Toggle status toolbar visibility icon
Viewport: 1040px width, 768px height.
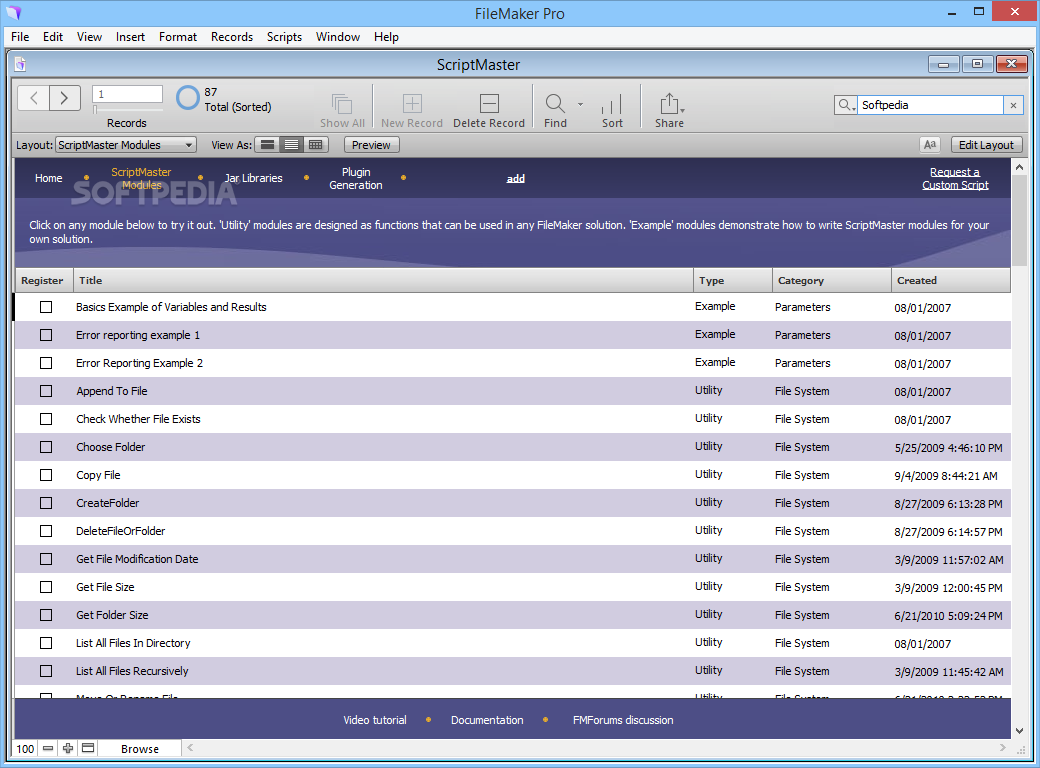88,748
